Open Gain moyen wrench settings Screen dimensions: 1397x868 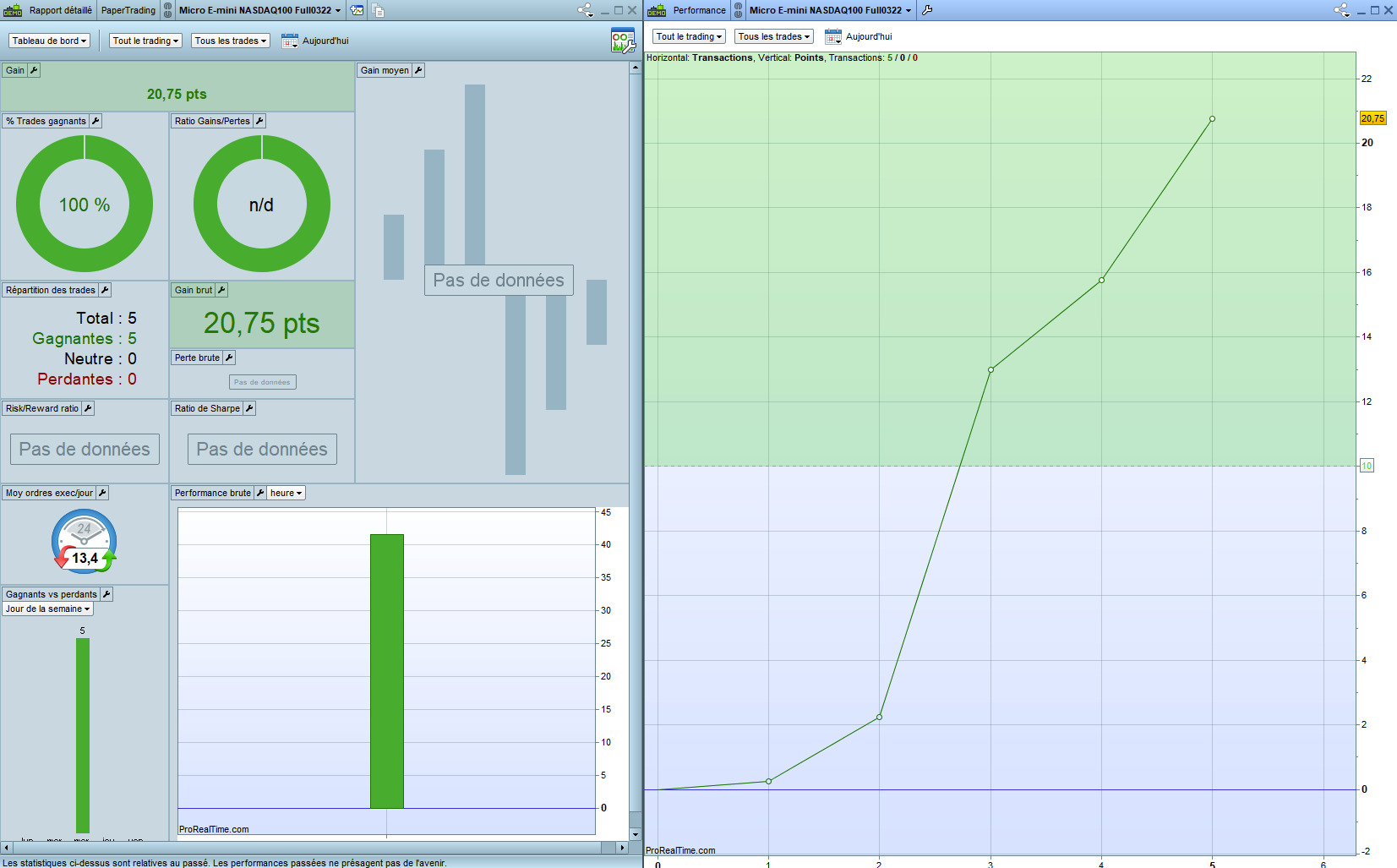[x=418, y=70]
